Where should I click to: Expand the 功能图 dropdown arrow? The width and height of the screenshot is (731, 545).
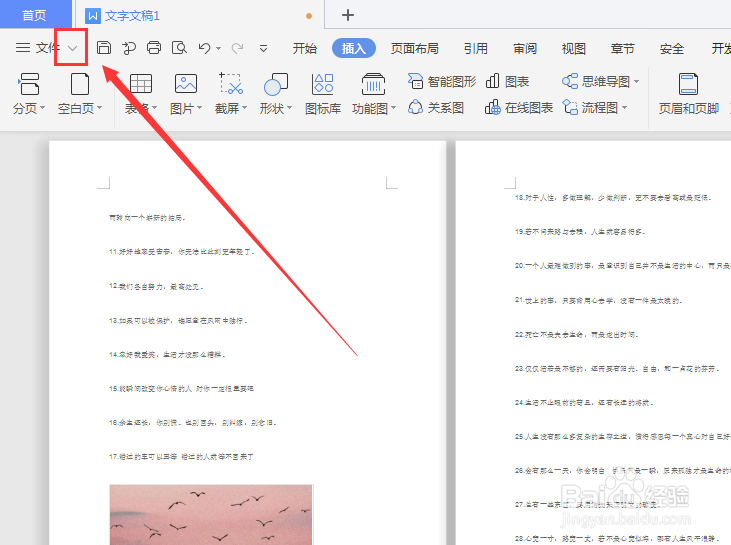(x=393, y=108)
